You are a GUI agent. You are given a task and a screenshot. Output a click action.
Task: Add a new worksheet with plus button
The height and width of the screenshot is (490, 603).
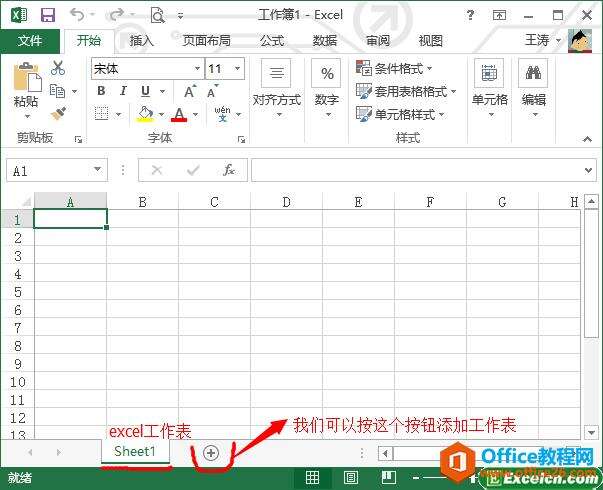coord(211,453)
